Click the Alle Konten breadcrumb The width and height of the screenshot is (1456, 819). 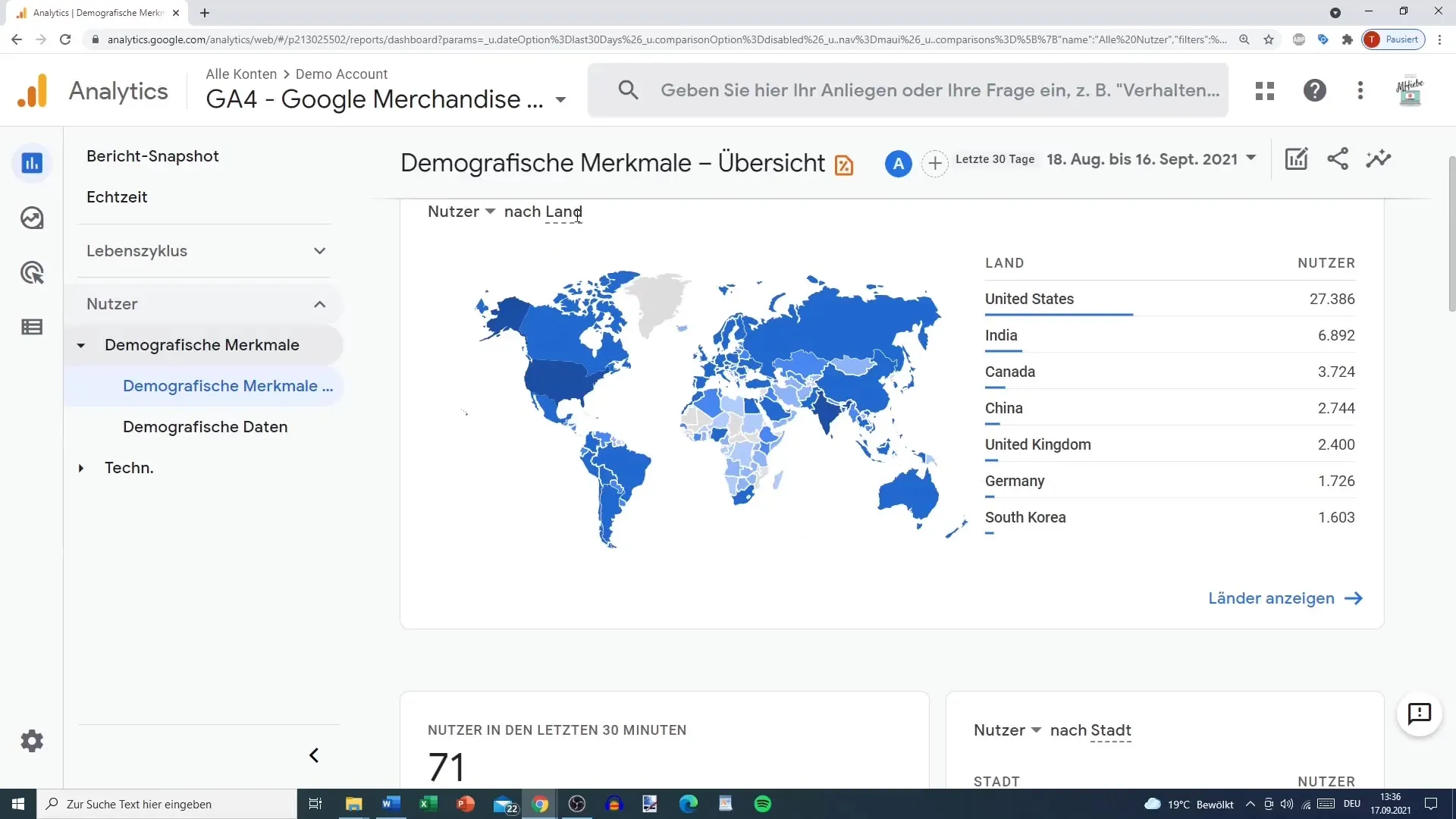(241, 74)
